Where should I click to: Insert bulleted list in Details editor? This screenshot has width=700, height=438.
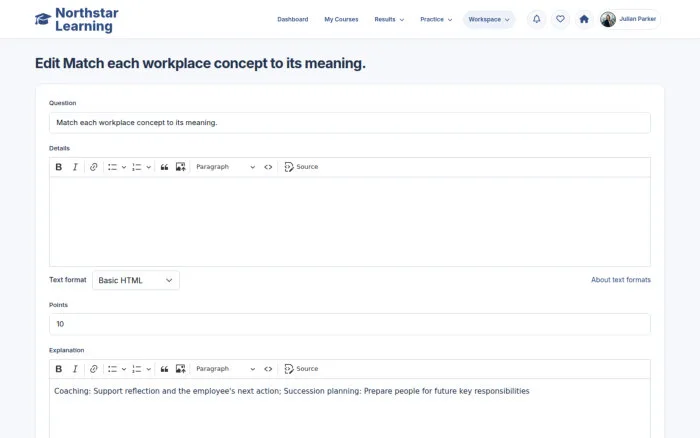[112, 167]
